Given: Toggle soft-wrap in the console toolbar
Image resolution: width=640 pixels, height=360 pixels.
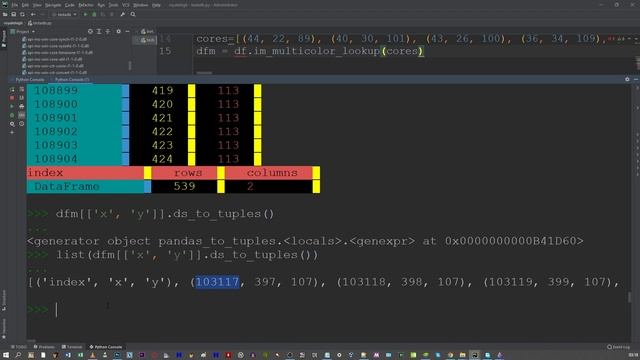Looking at the screenshot, I should coord(22,89).
